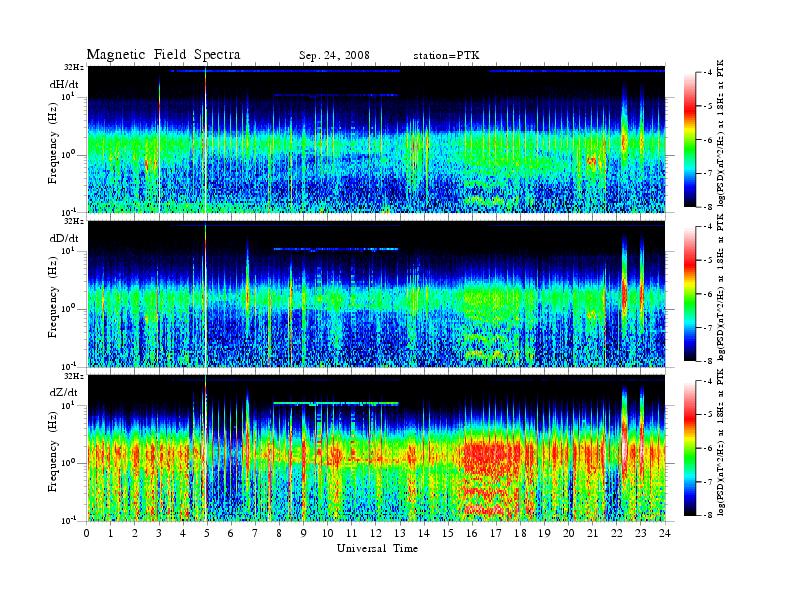Click the "Universal Time" axis label
Screen dimensions: 792x612
click(x=377, y=548)
